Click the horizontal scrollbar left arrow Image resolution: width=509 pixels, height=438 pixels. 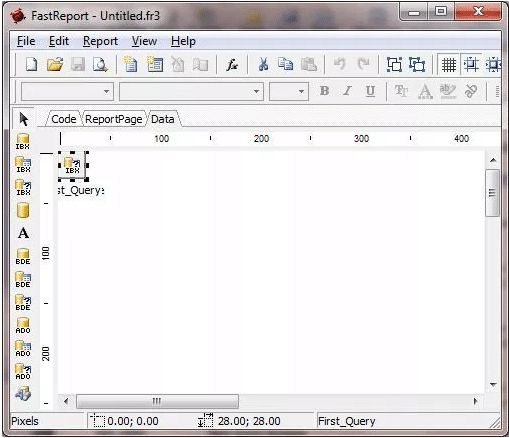click(66, 401)
